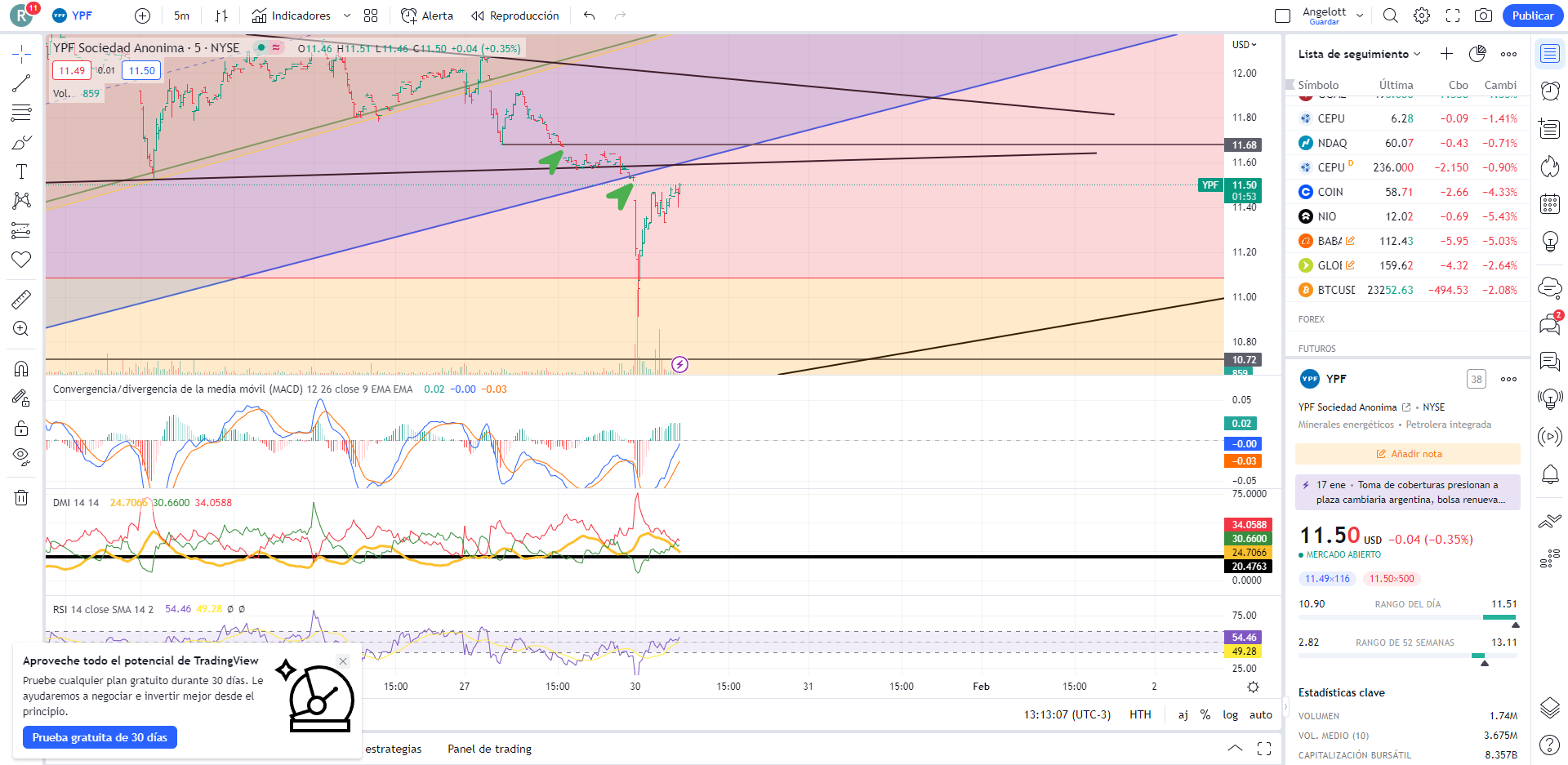Toggle the auto scale option

(1261, 714)
